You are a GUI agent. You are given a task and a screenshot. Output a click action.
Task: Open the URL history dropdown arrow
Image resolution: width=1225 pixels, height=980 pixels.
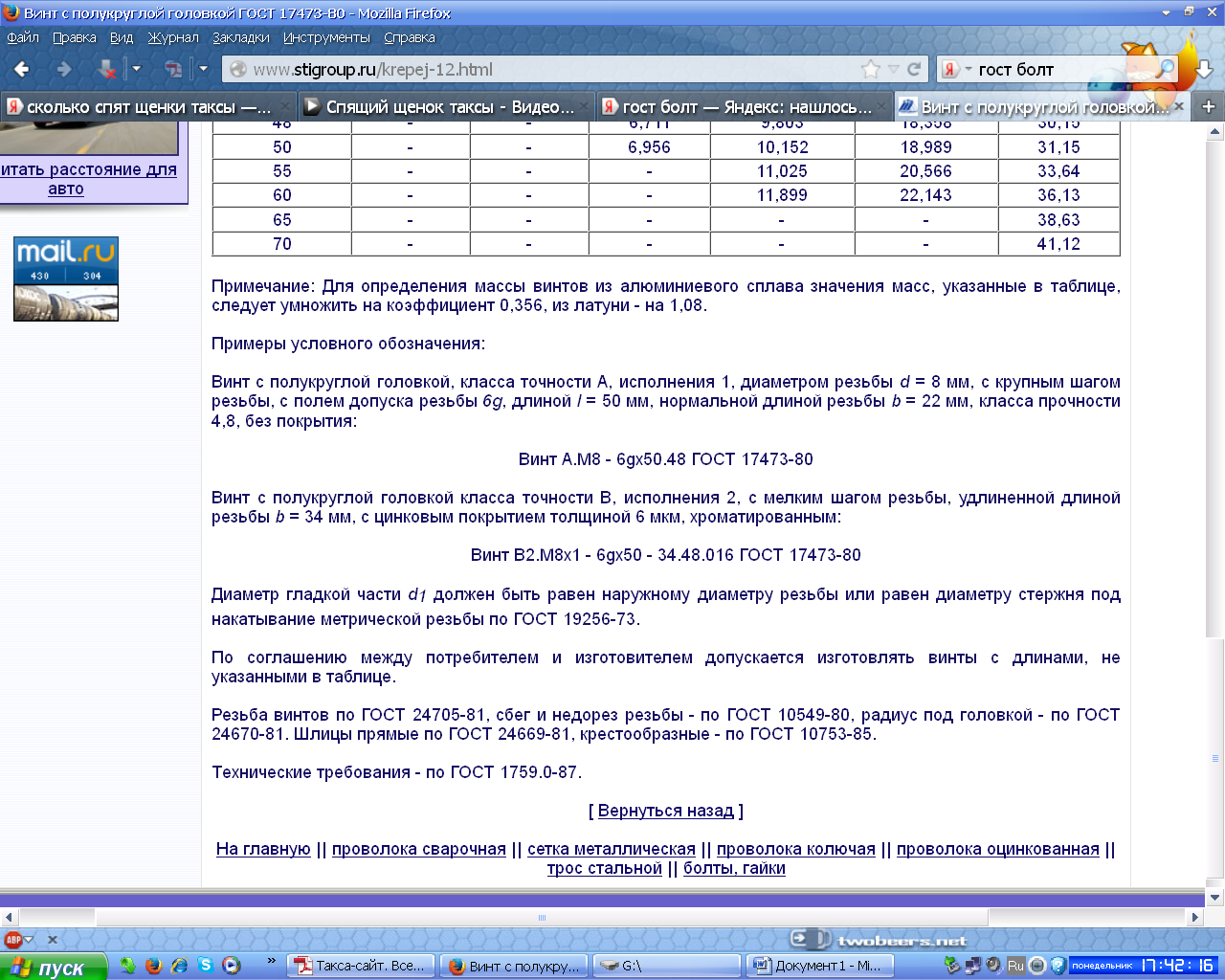click(894, 69)
